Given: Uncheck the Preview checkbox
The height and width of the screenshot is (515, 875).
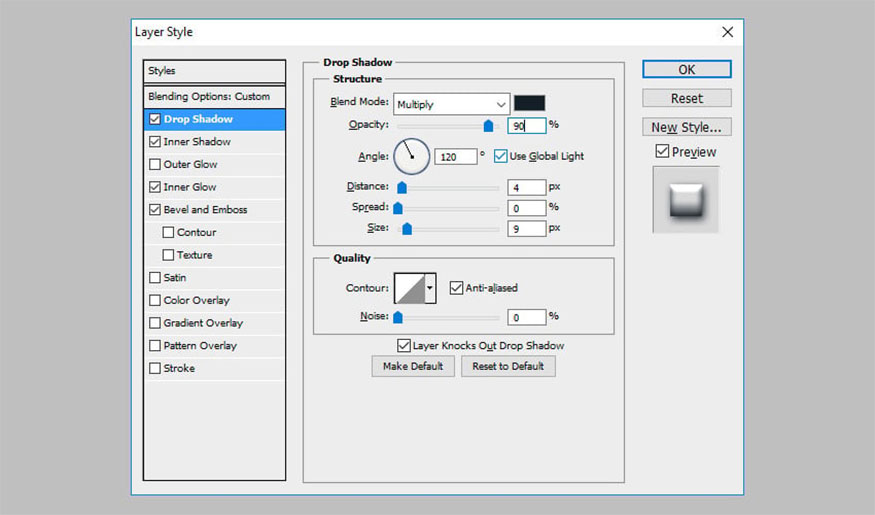Looking at the screenshot, I should (662, 152).
